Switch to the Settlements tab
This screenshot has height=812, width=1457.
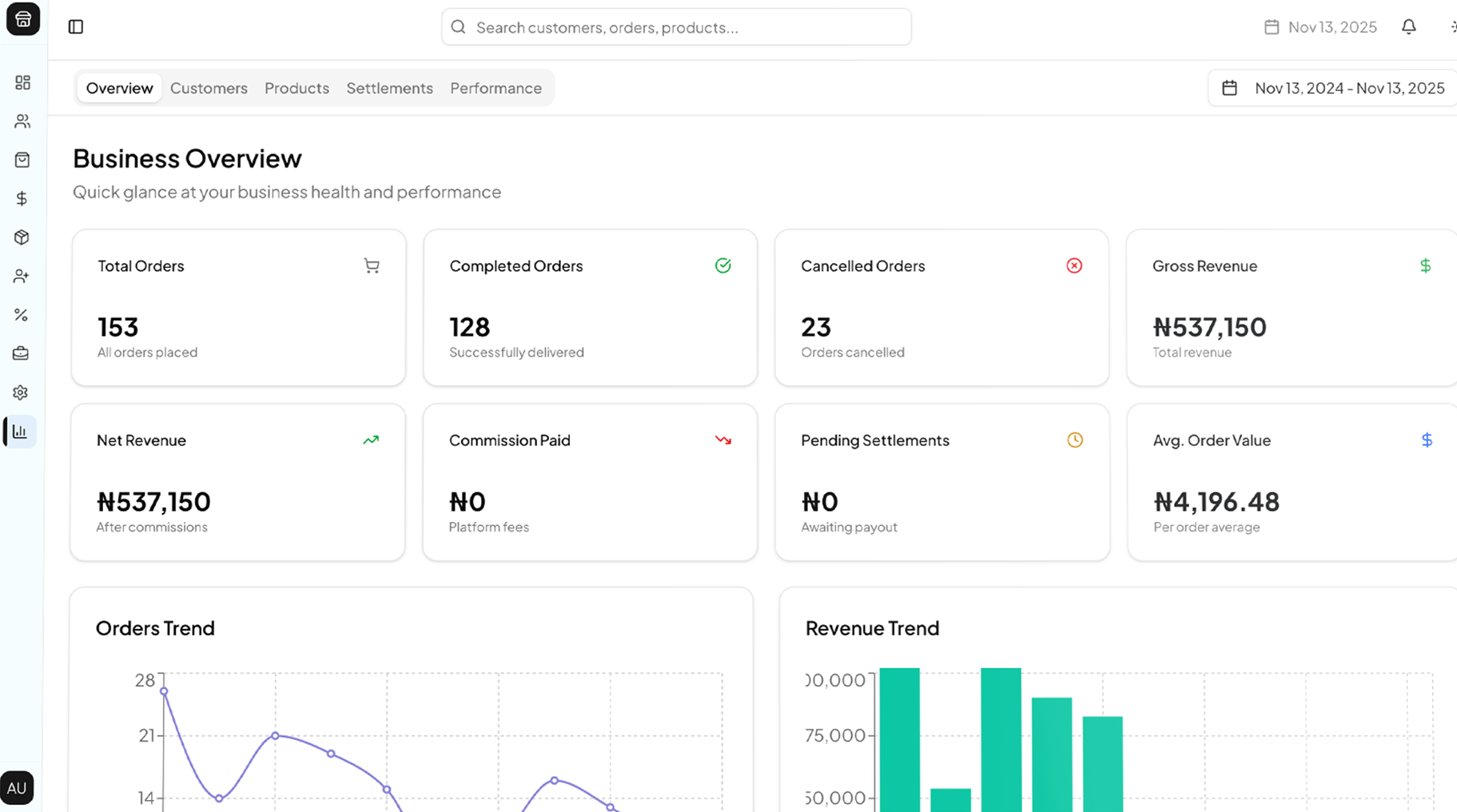(x=389, y=88)
